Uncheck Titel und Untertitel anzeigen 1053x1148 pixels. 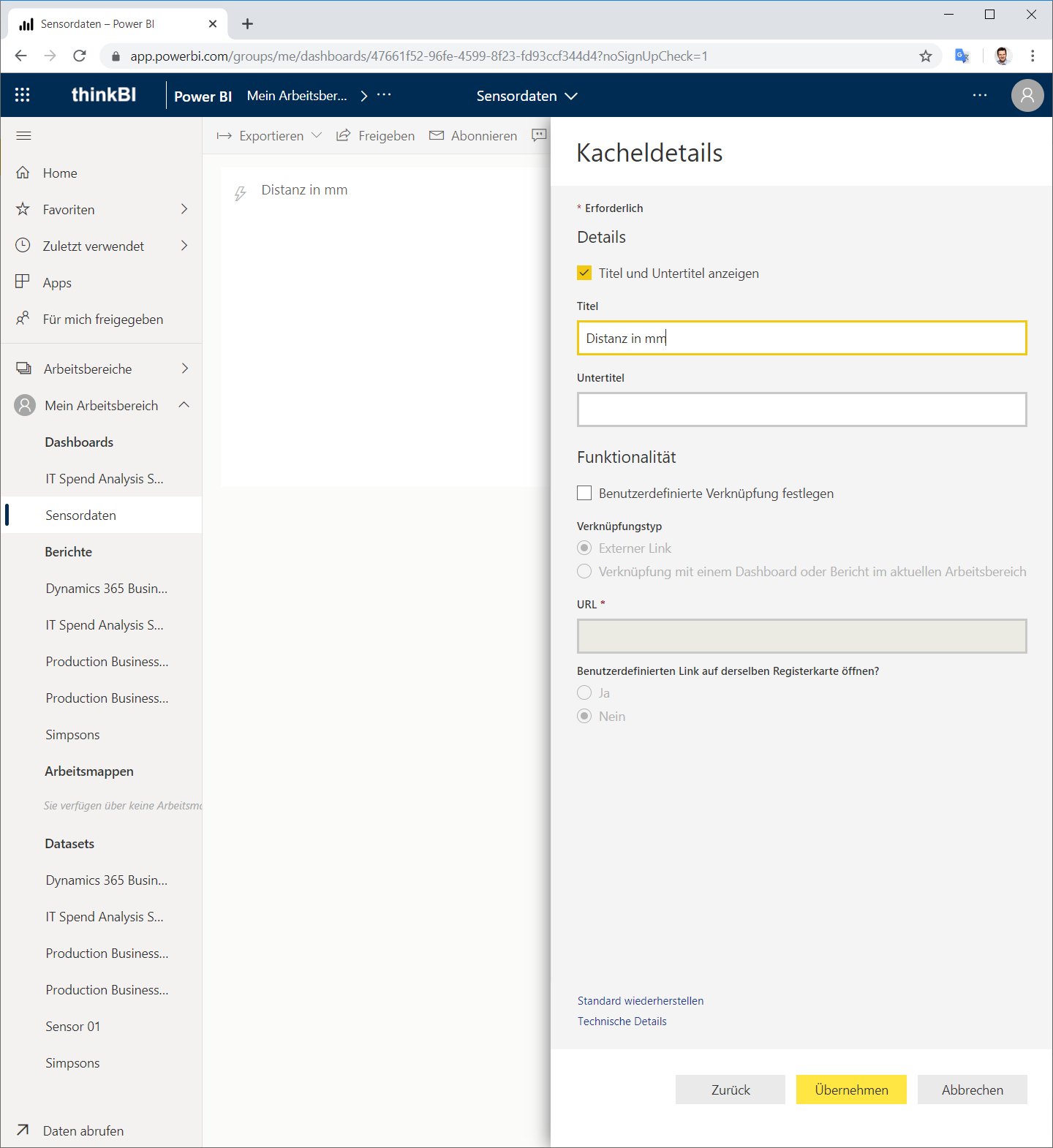coord(584,273)
